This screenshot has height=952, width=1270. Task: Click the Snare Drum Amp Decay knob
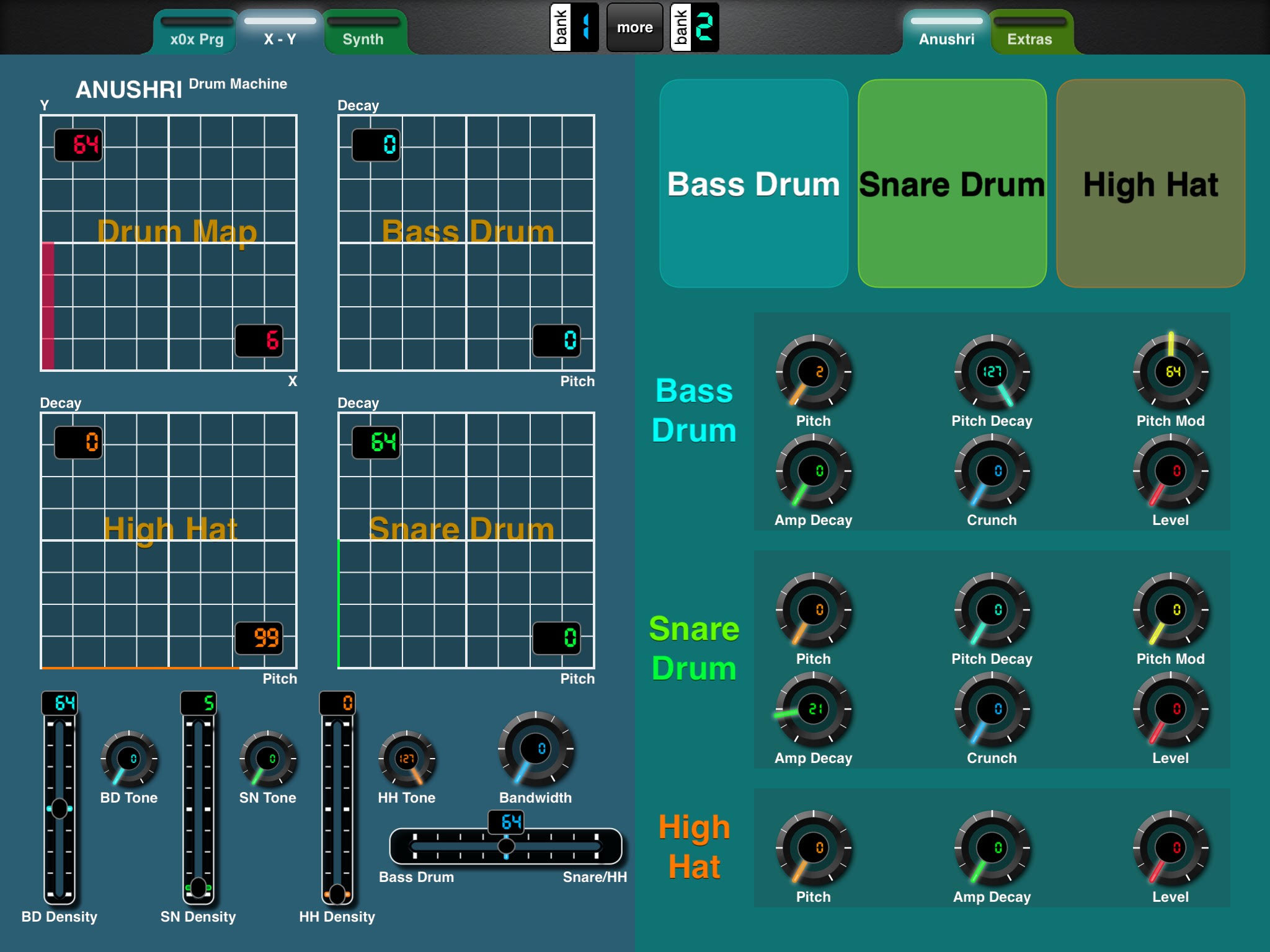pos(813,709)
